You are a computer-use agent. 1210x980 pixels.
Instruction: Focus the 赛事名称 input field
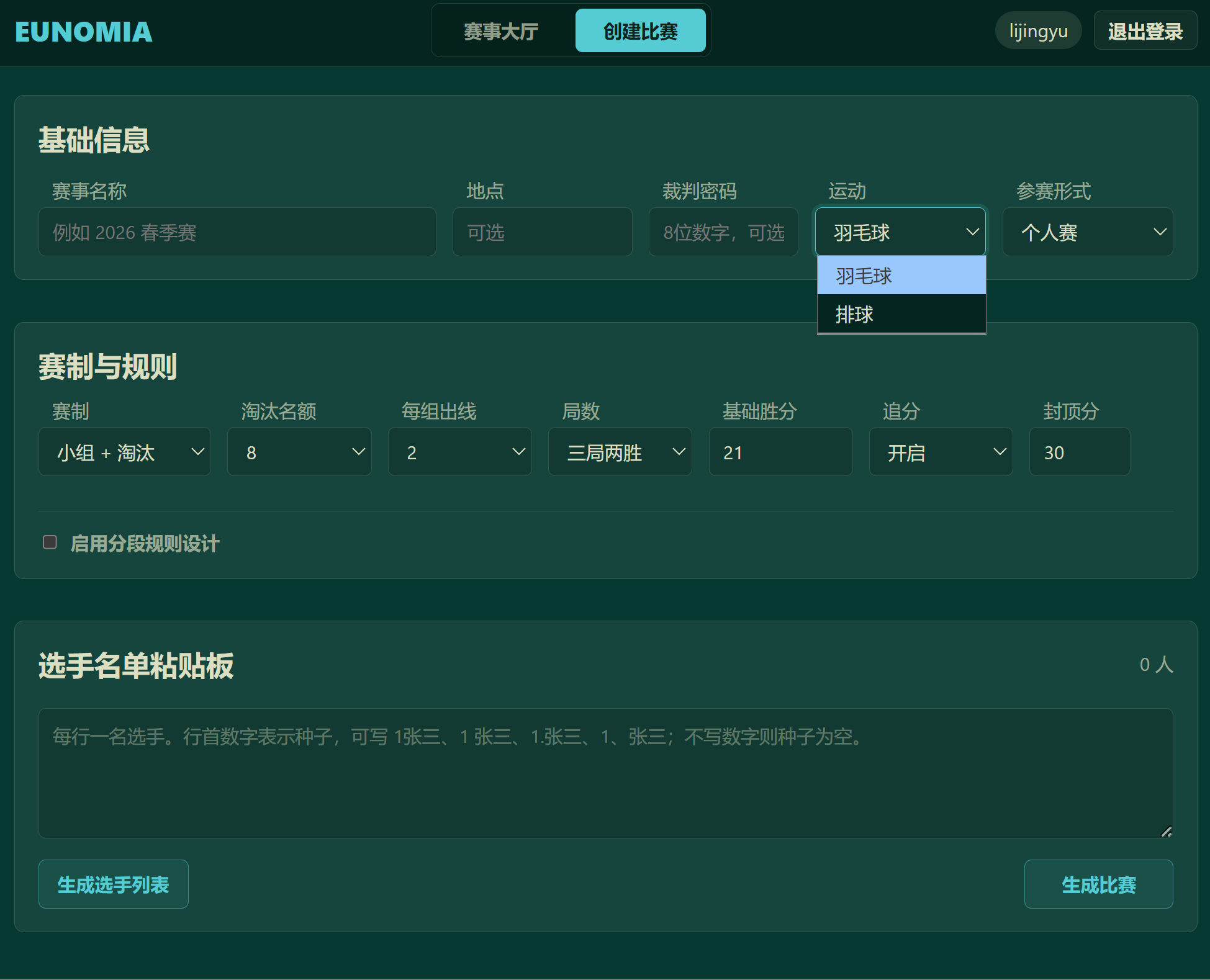[237, 232]
